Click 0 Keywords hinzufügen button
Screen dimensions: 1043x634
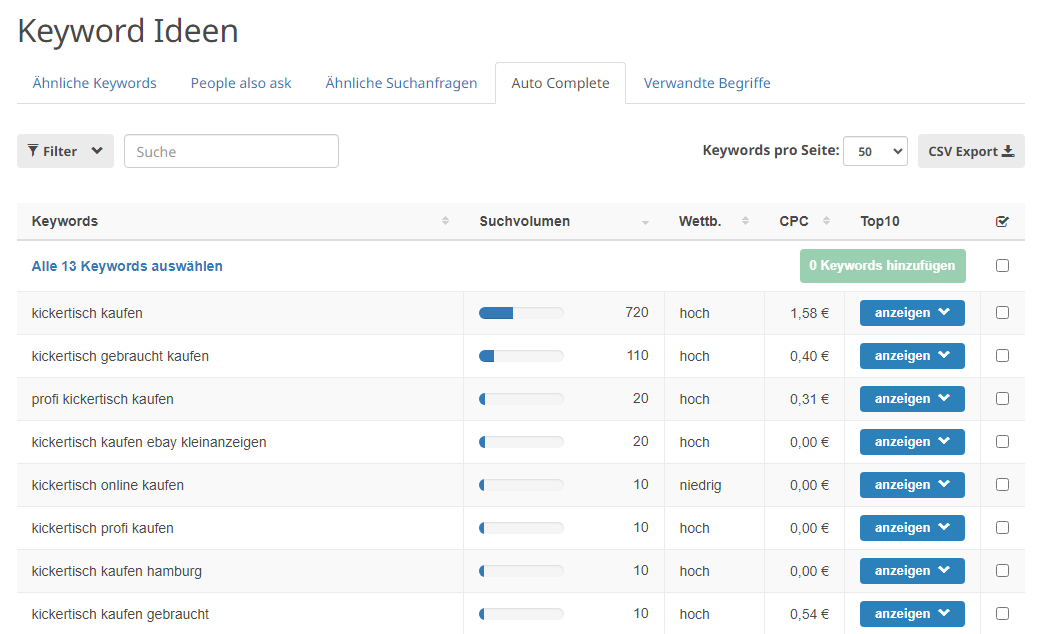883,265
